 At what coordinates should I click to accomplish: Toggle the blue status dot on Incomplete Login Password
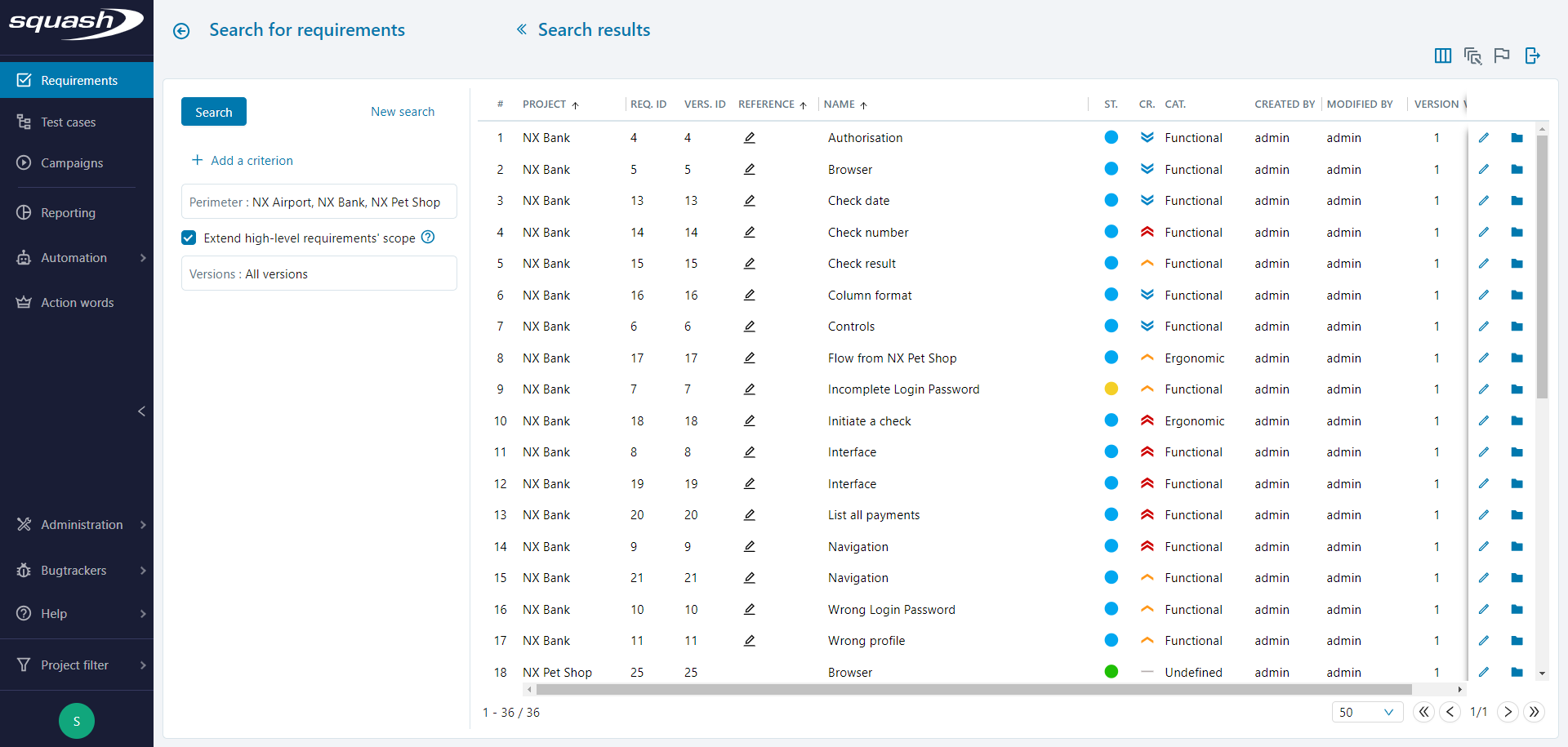(x=1111, y=389)
